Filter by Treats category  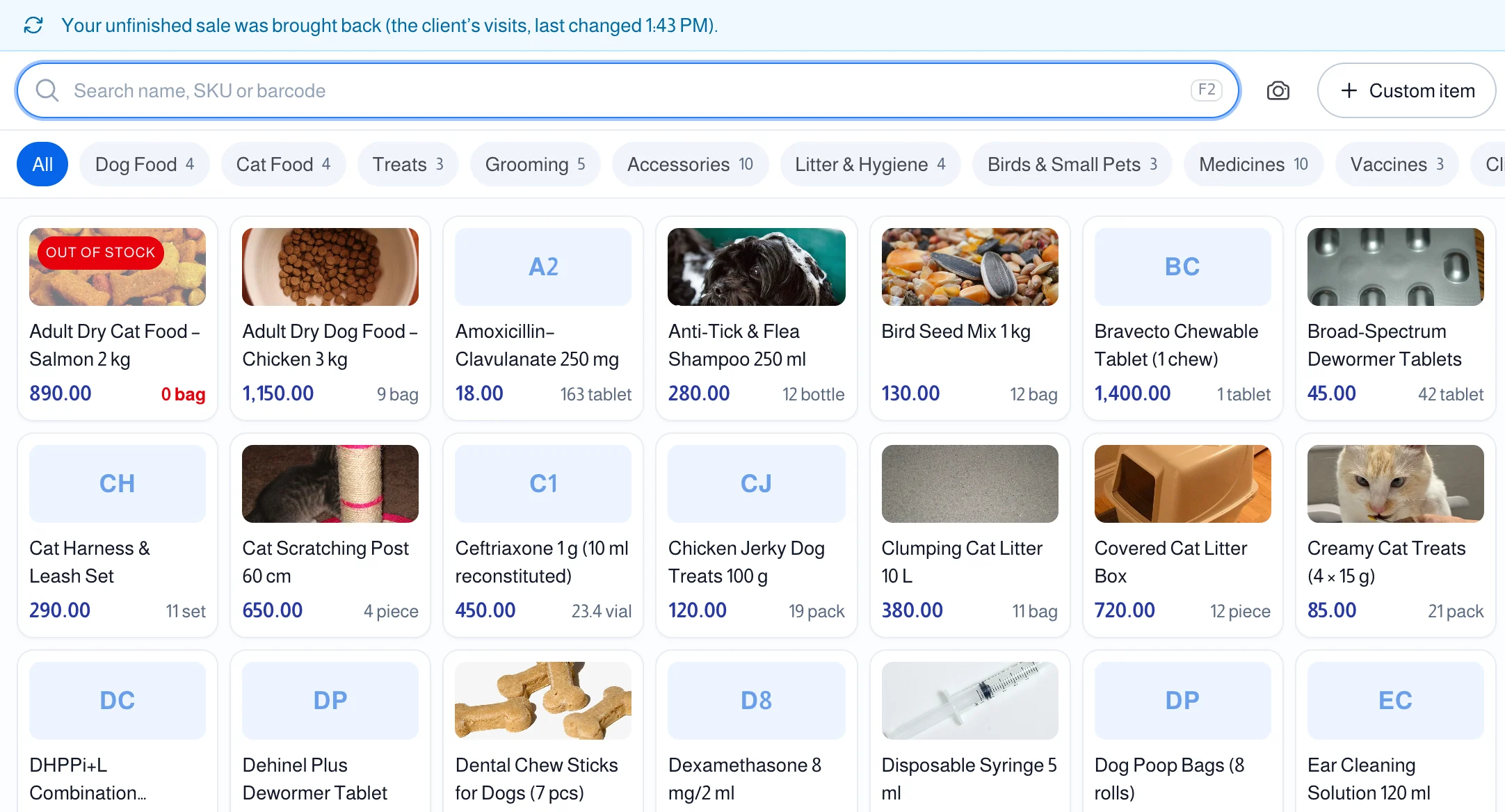point(408,164)
